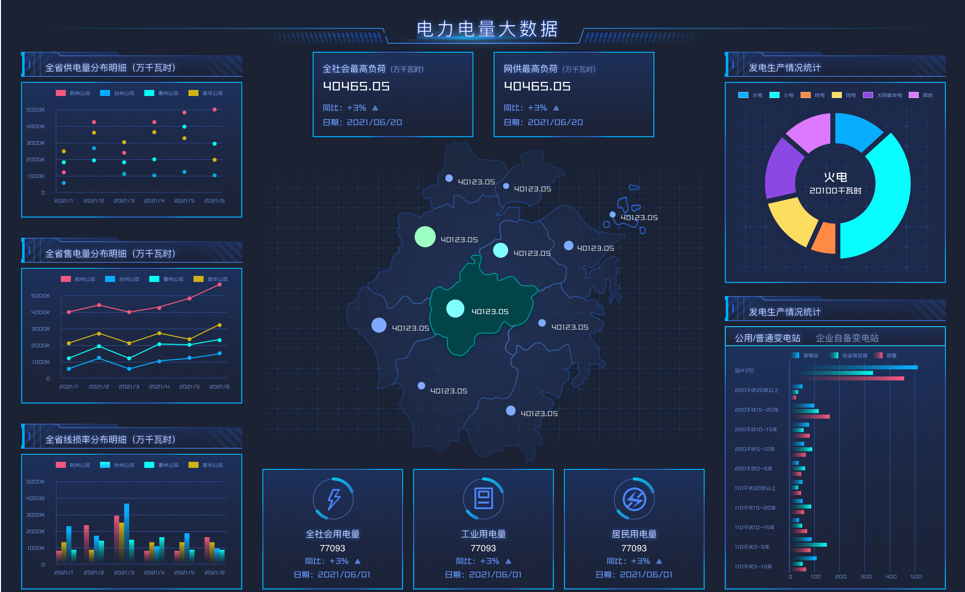965x592 pixels.
Task: Click the lightning bolt icon above 全社会用电量
Action: pyautogui.click(x=333, y=498)
